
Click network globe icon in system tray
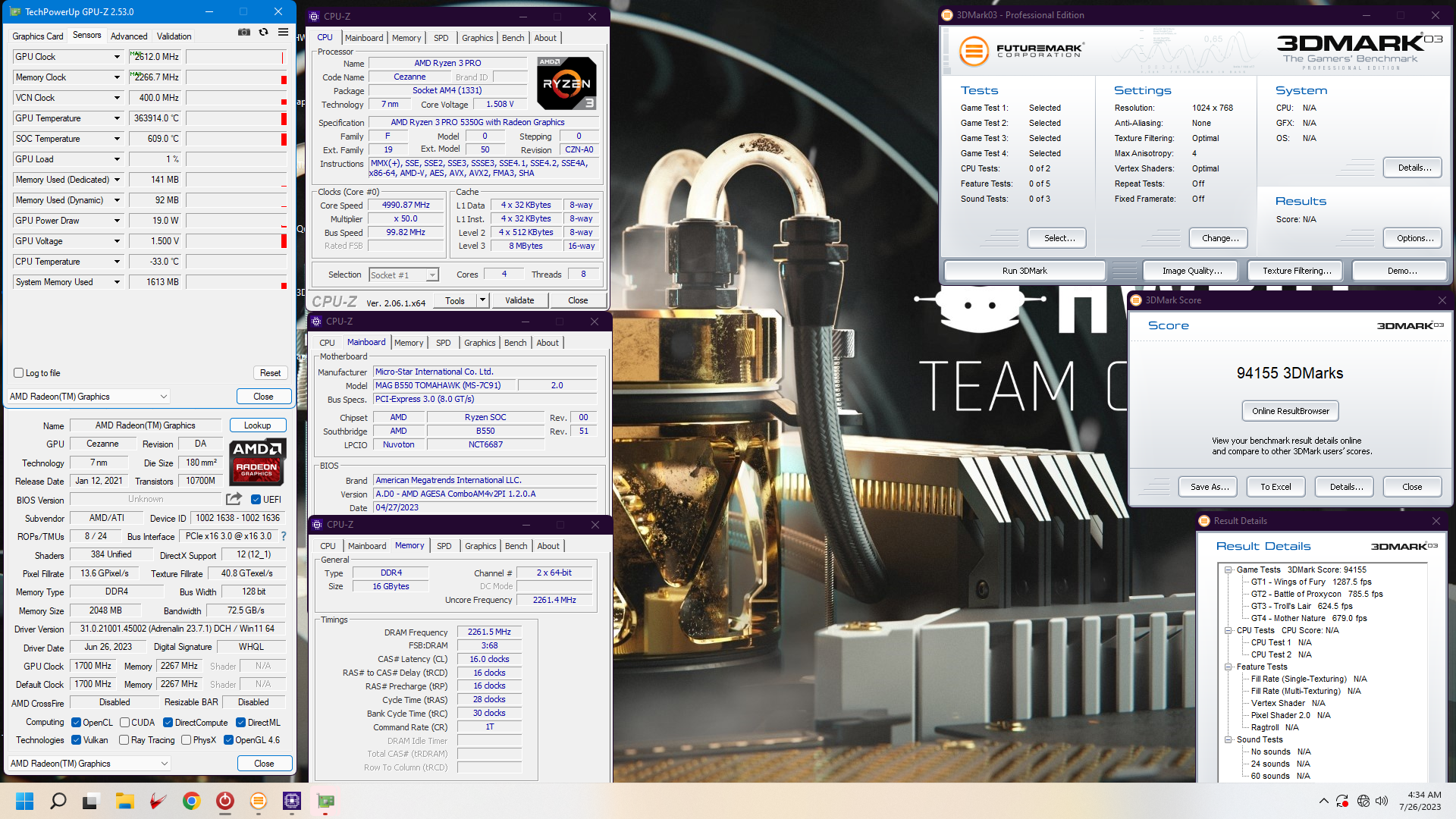tap(1363, 801)
